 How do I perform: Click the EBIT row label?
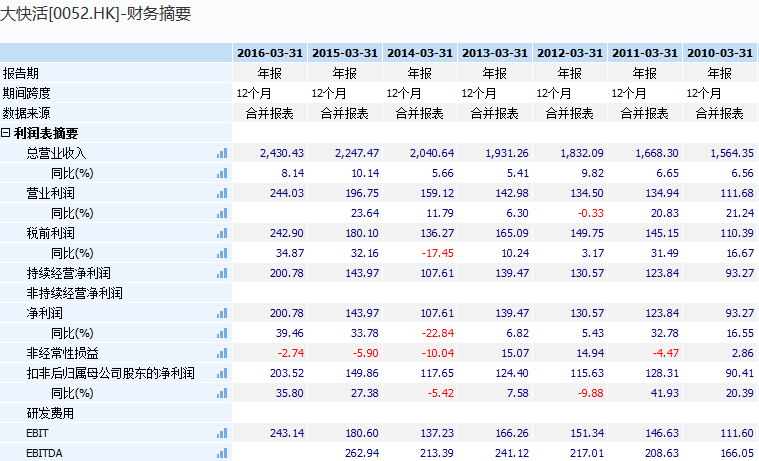(37, 433)
